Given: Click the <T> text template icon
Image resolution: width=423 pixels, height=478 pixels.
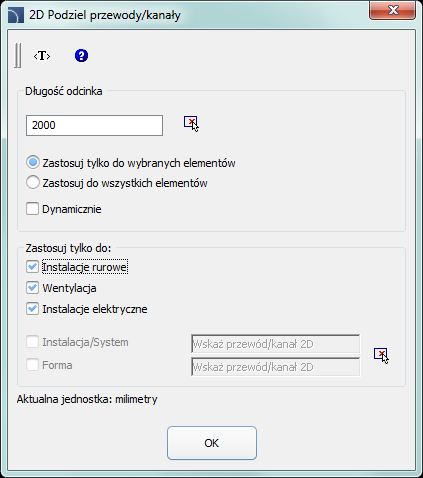Looking at the screenshot, I should point(42,56).
